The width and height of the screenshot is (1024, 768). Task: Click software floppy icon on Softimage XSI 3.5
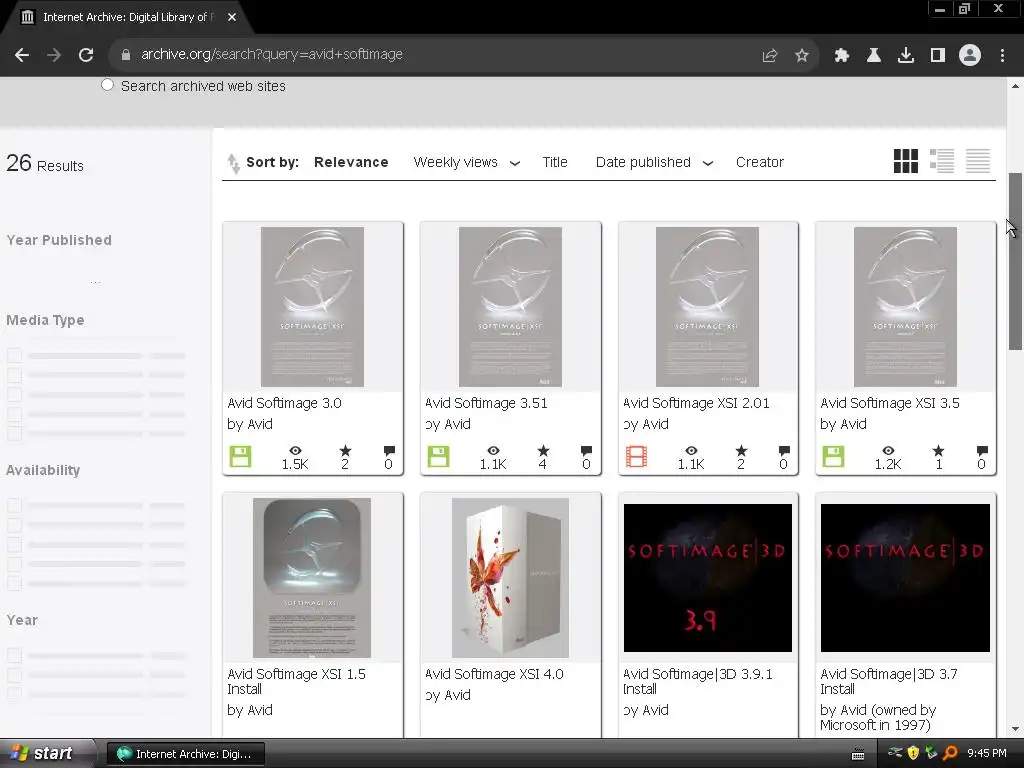coord(833,456)
